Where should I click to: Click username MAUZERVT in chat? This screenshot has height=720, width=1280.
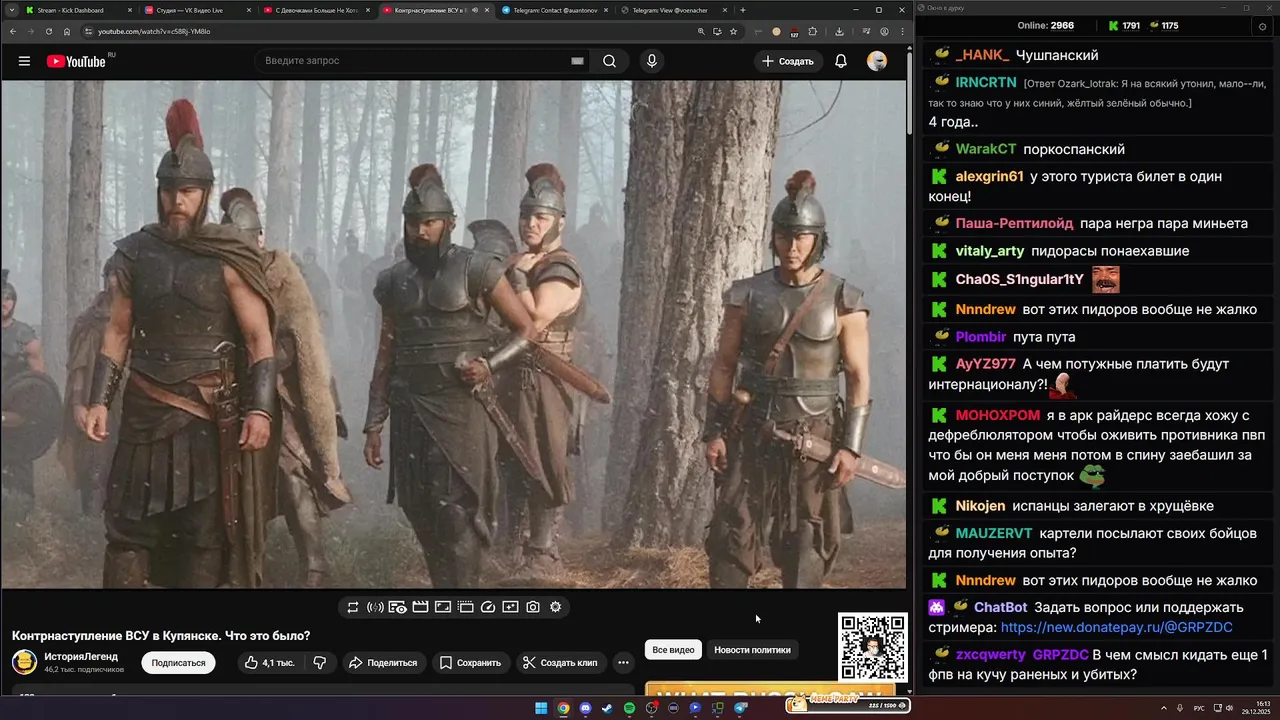tap(993, 533)
